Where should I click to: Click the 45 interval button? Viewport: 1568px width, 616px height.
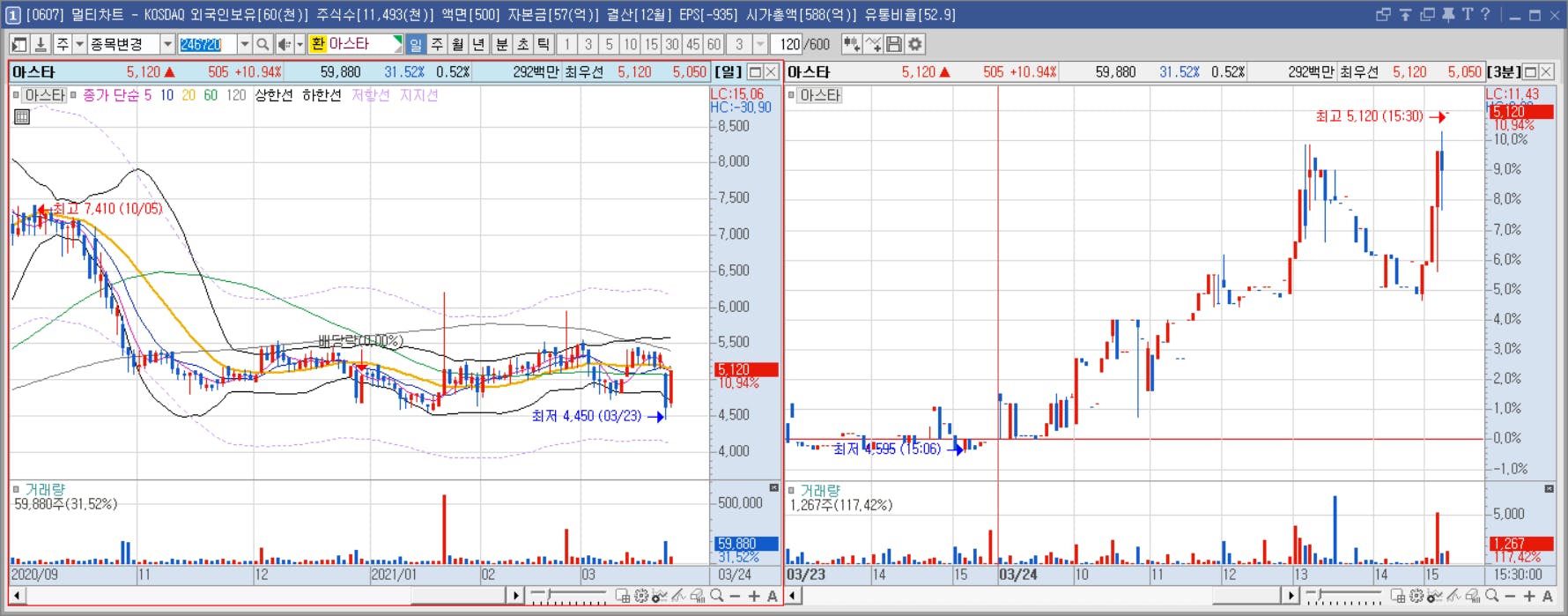click(692, 44)
